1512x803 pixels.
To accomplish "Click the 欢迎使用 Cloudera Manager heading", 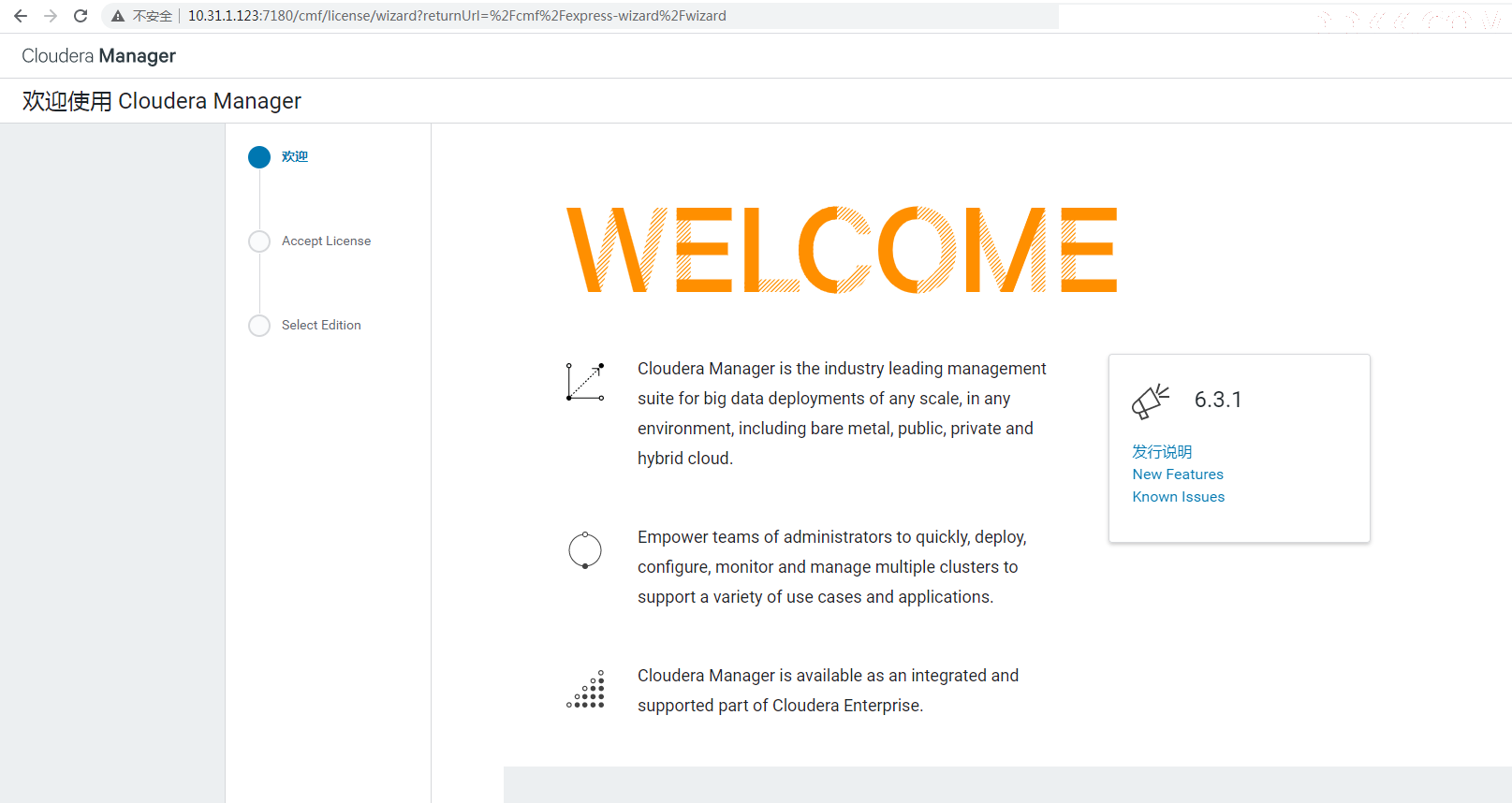I will (x=162, y=101).
